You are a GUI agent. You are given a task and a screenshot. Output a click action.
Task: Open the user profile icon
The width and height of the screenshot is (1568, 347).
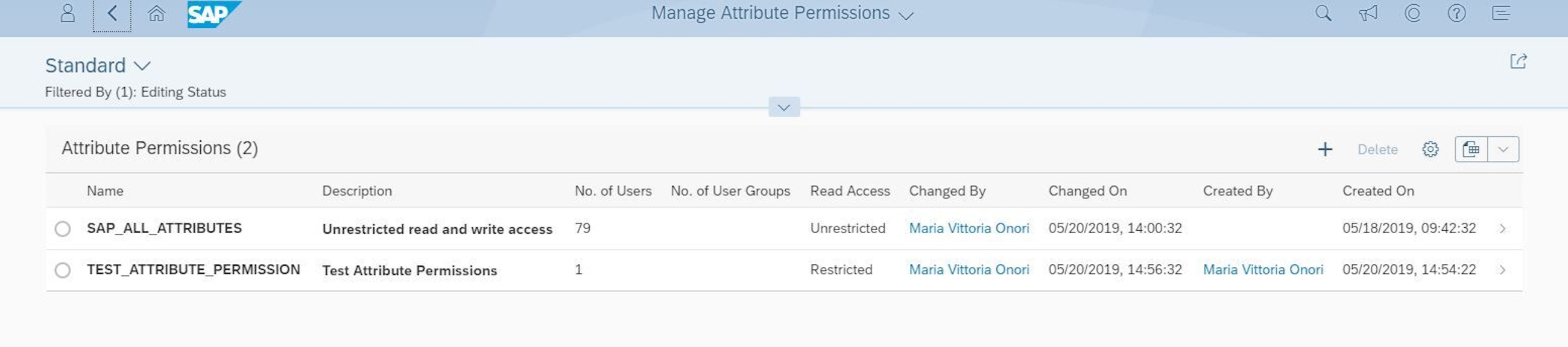(68, 13)
